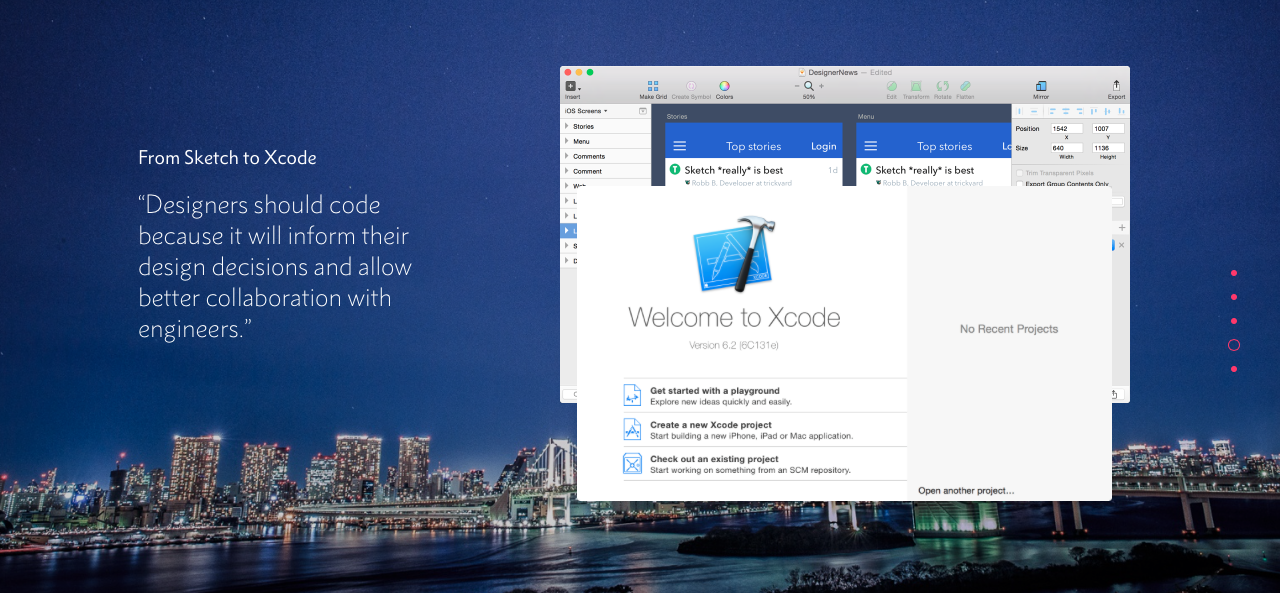Click Create a new Xcode project

pyautogui.click(x=711, y=425)
